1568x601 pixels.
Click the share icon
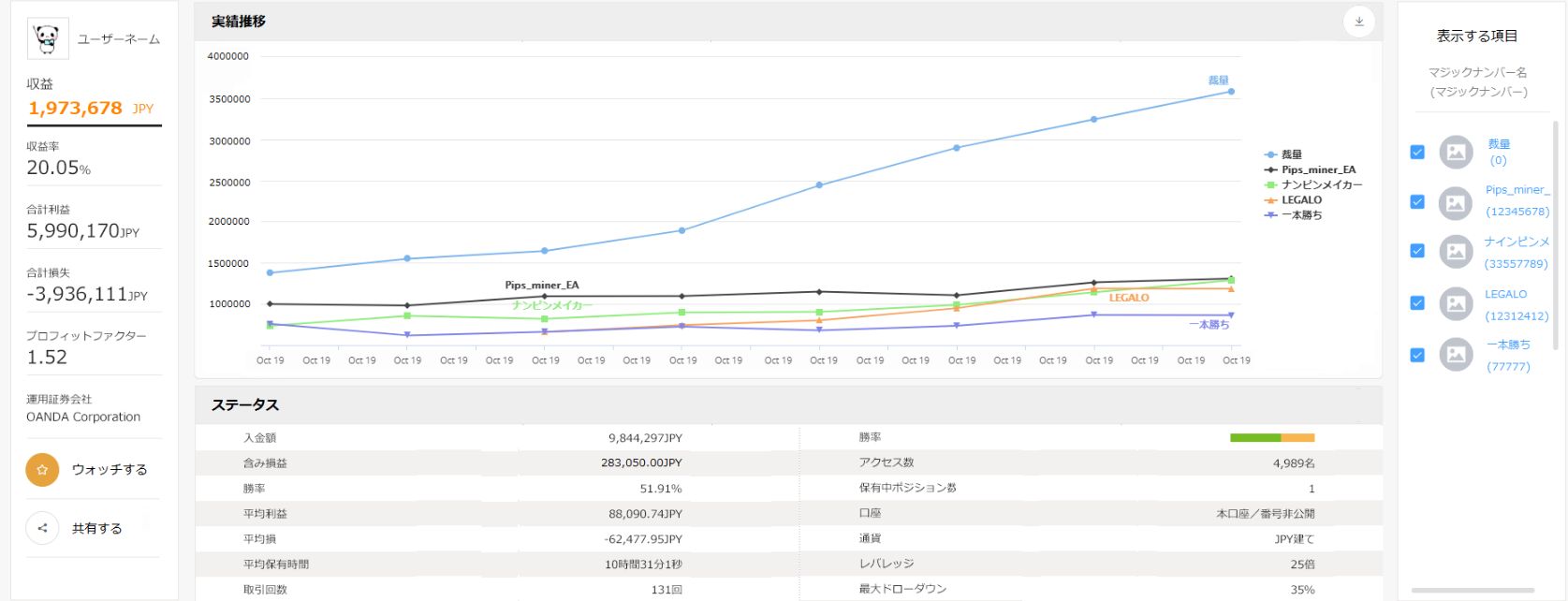pos(42,528)
